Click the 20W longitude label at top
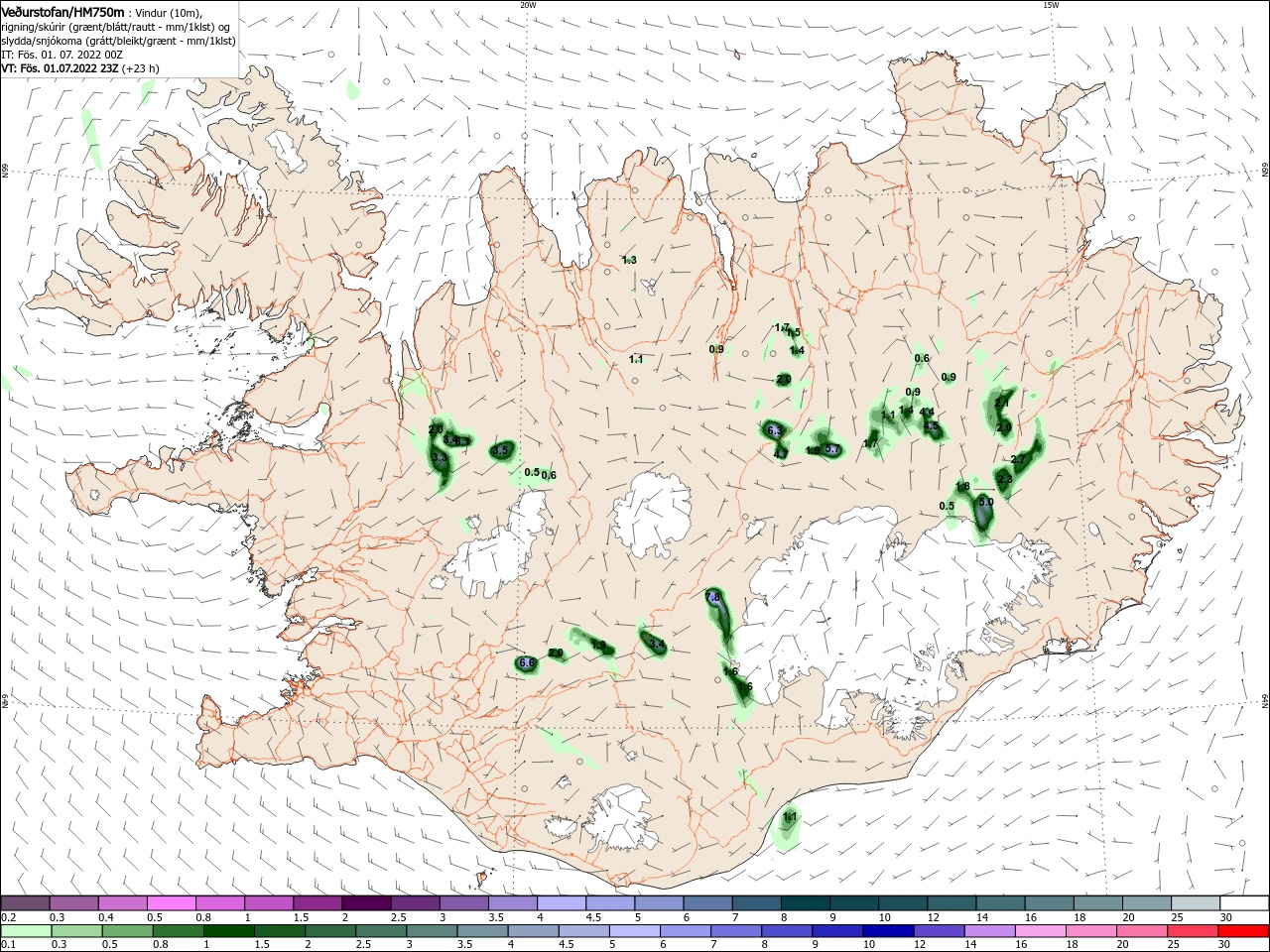 coord(528,4)
